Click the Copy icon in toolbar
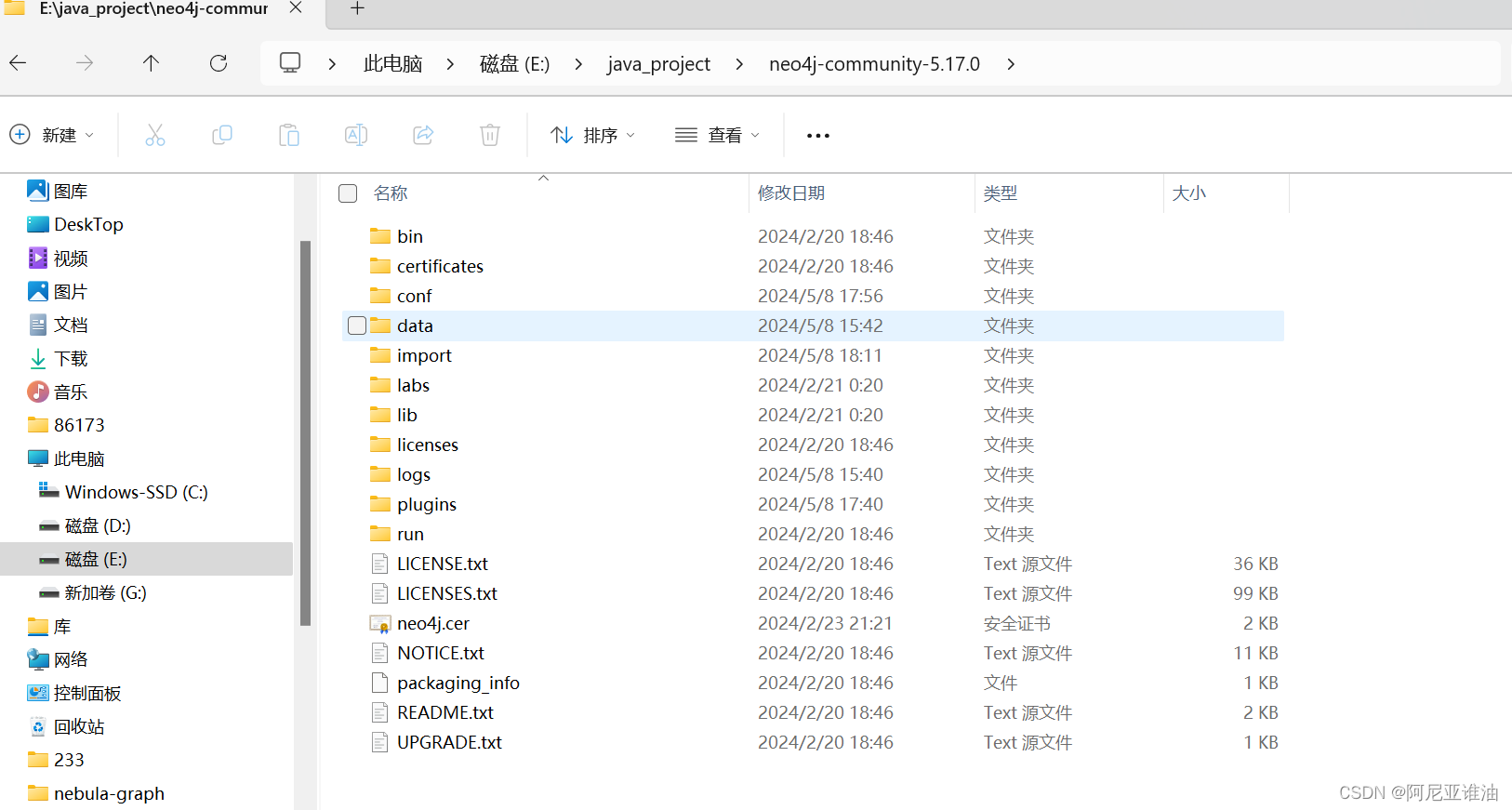Screen dimensions: 1512x810 click(x=222, y=135)
